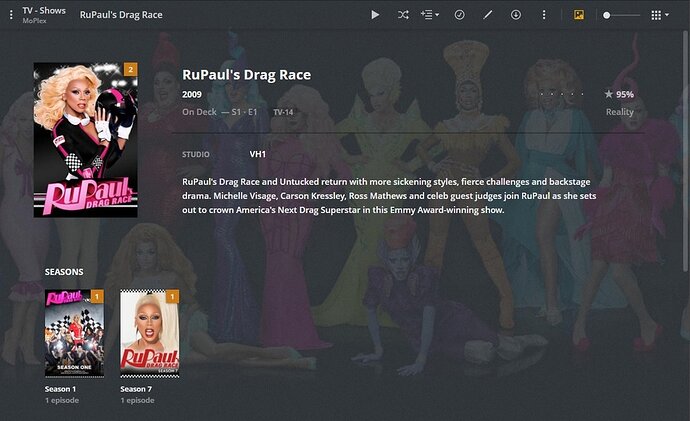Click the show title heading
Viewport: 690px width, 421px height.
246,75
